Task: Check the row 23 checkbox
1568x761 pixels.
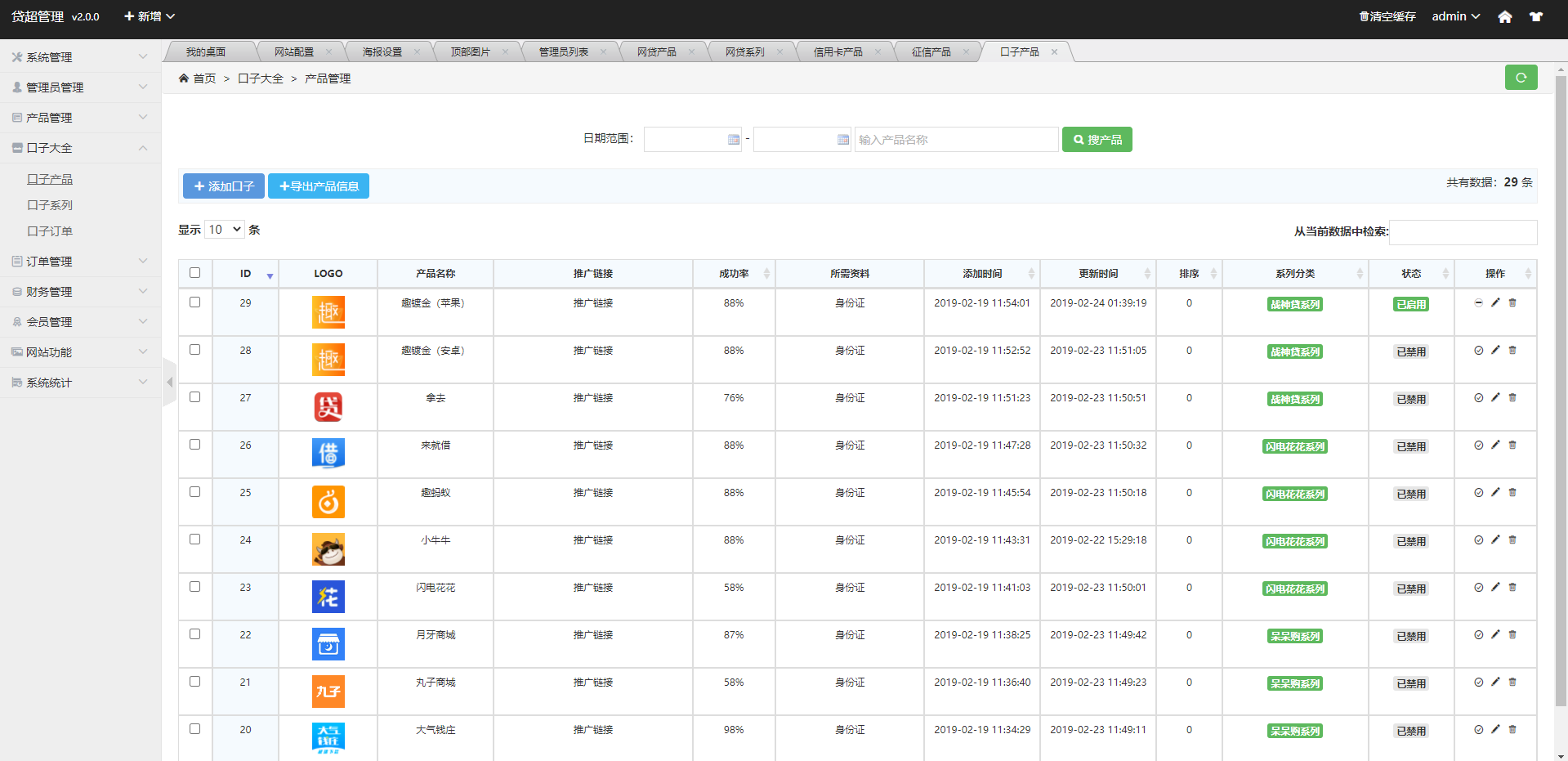Action: point(194,587)
